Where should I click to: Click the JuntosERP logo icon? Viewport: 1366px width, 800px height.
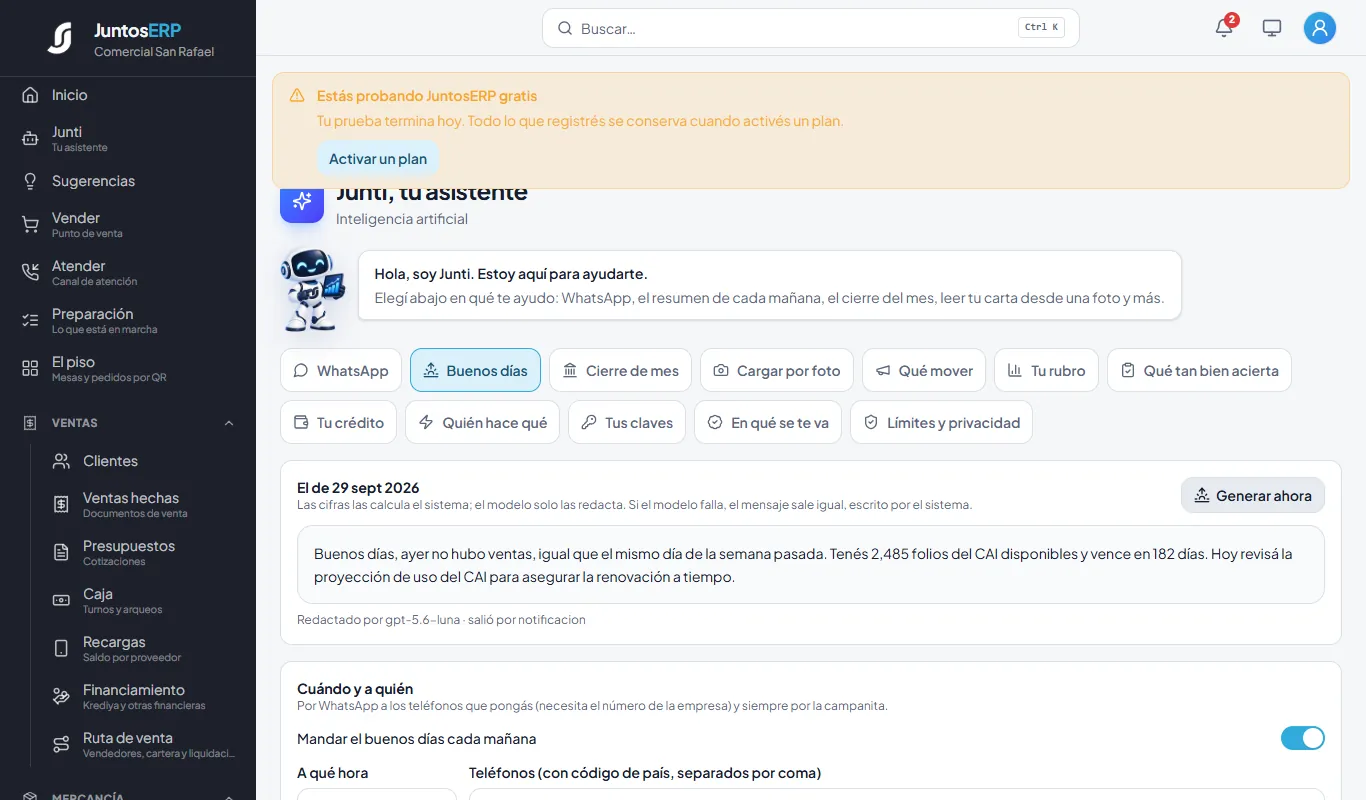point(60,38)
